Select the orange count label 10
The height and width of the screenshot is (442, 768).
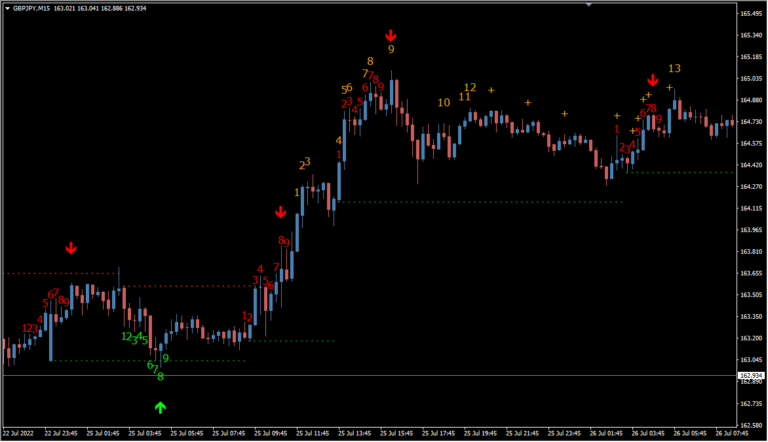coord(444,102)
